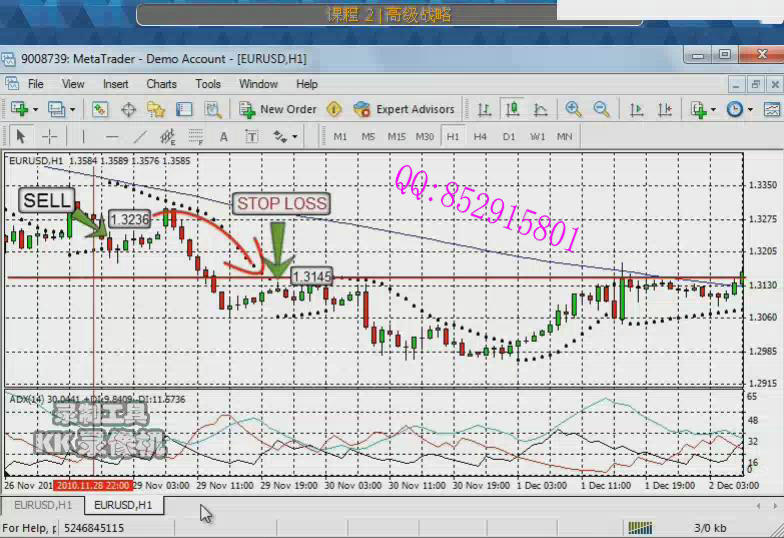This screenshot has width=784, height=538.
Task: Open the Market Watch panel icon
Action: (x=100, y=109)
